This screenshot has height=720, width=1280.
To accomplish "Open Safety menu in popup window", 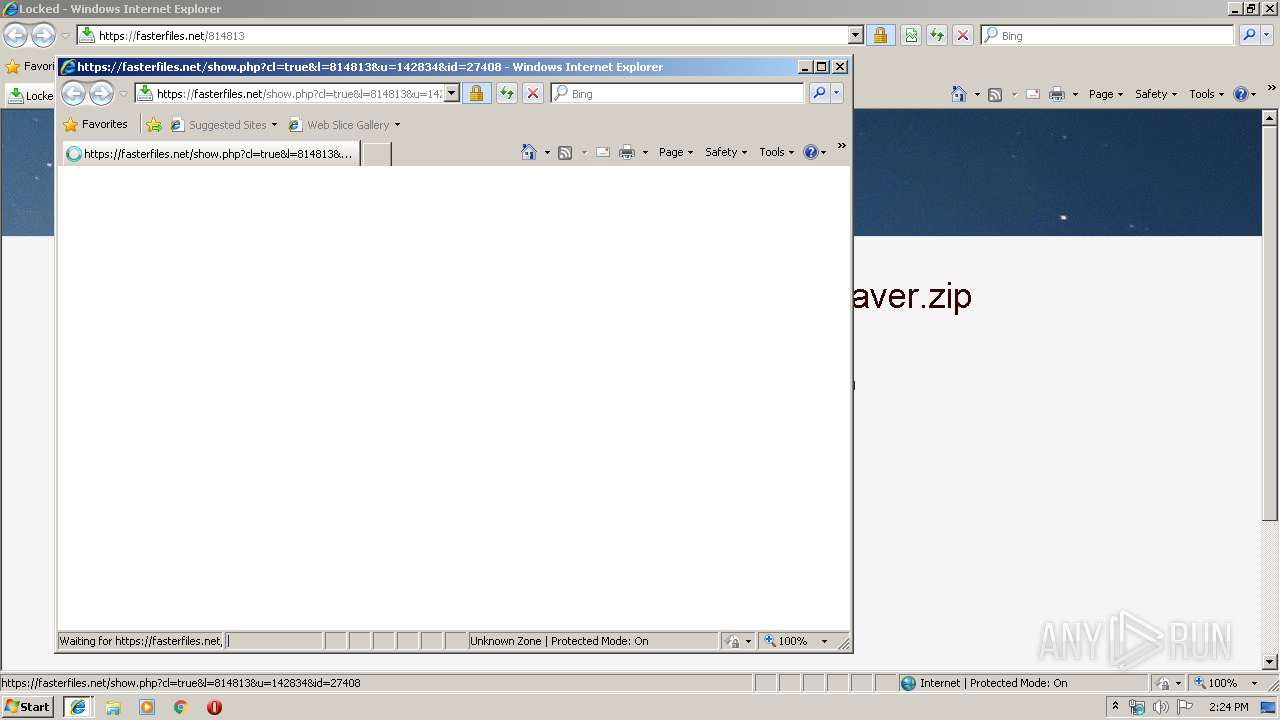I will tap(726, 152).
